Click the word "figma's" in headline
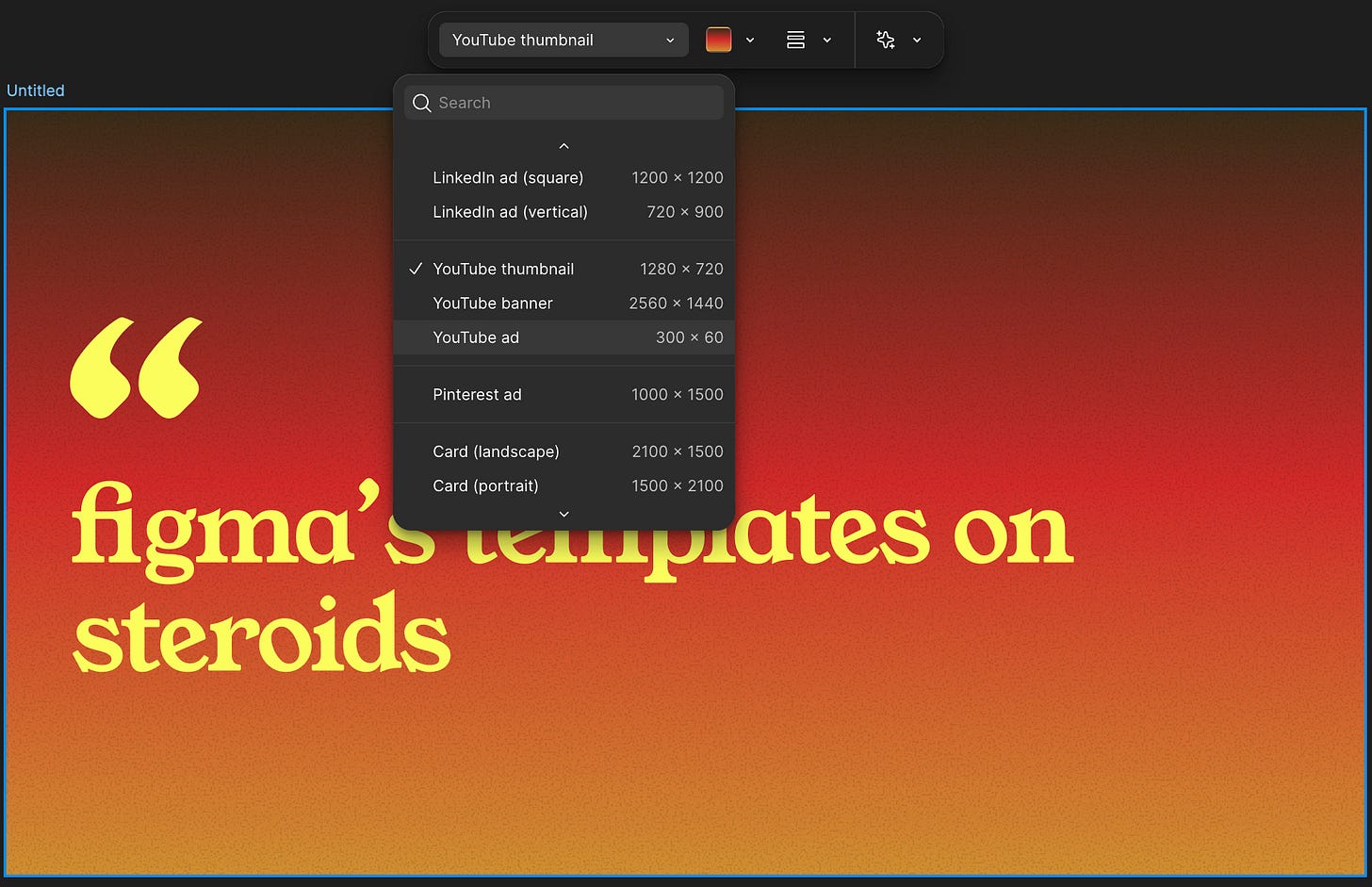This screenshot has width=1372, height=887. 254,530
